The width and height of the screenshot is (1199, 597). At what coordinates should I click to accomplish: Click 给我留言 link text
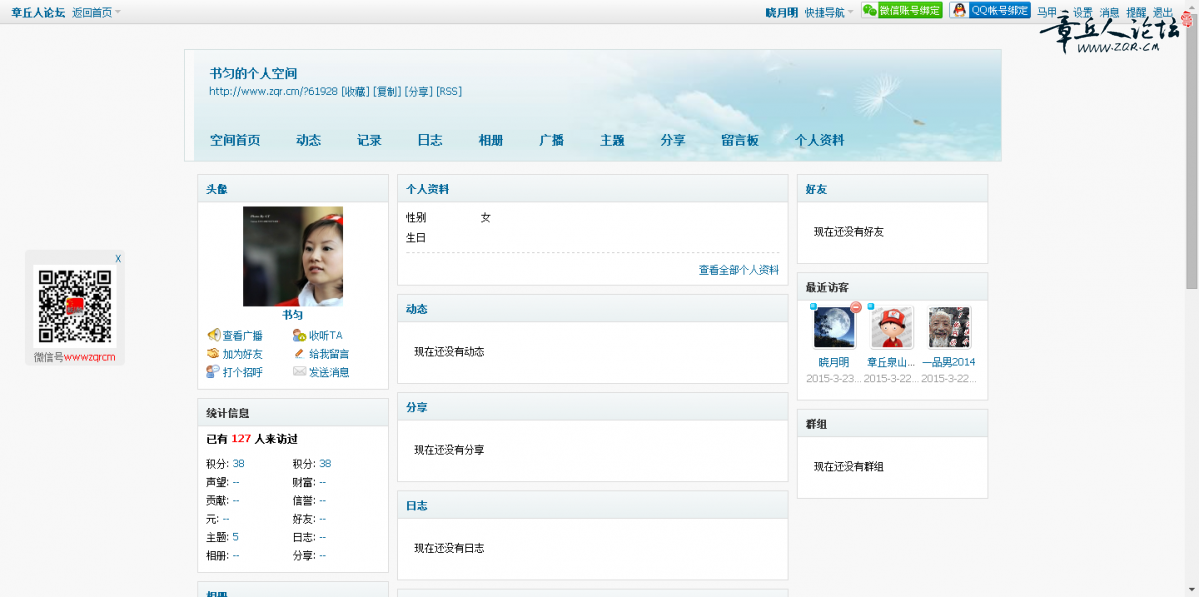330,354
